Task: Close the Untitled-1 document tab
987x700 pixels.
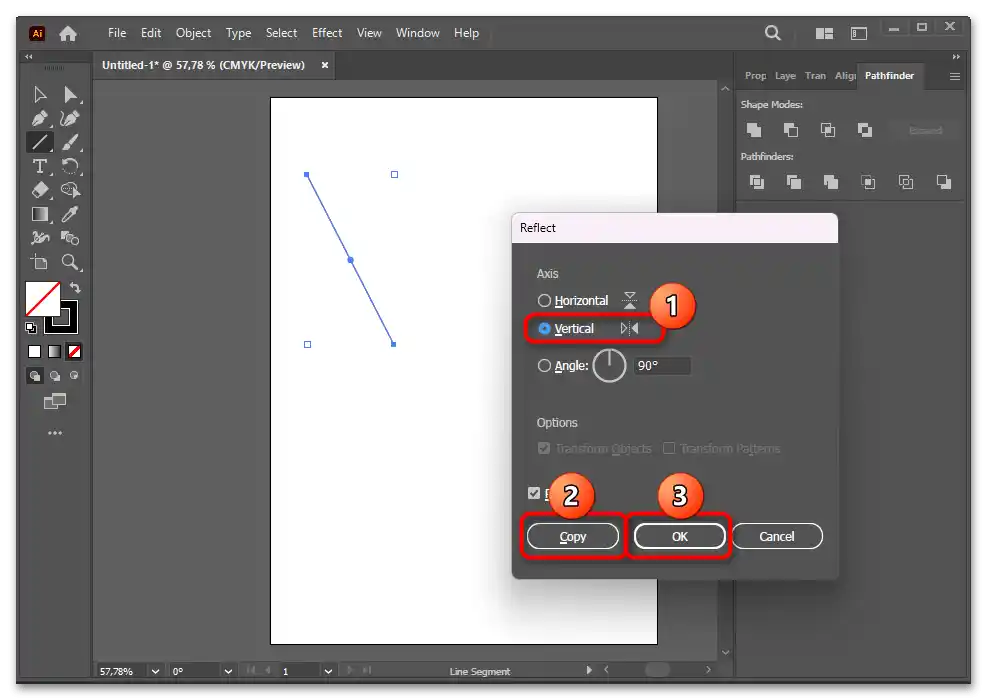Action: [325, 65]
